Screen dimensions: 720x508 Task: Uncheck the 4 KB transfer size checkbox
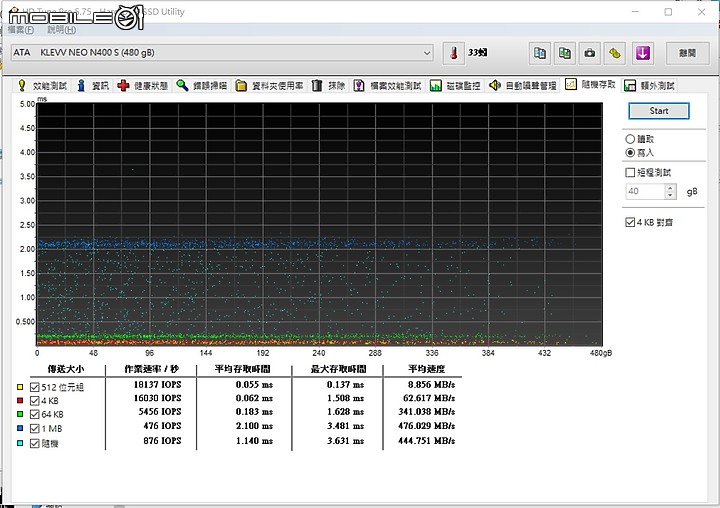[34, 401]
